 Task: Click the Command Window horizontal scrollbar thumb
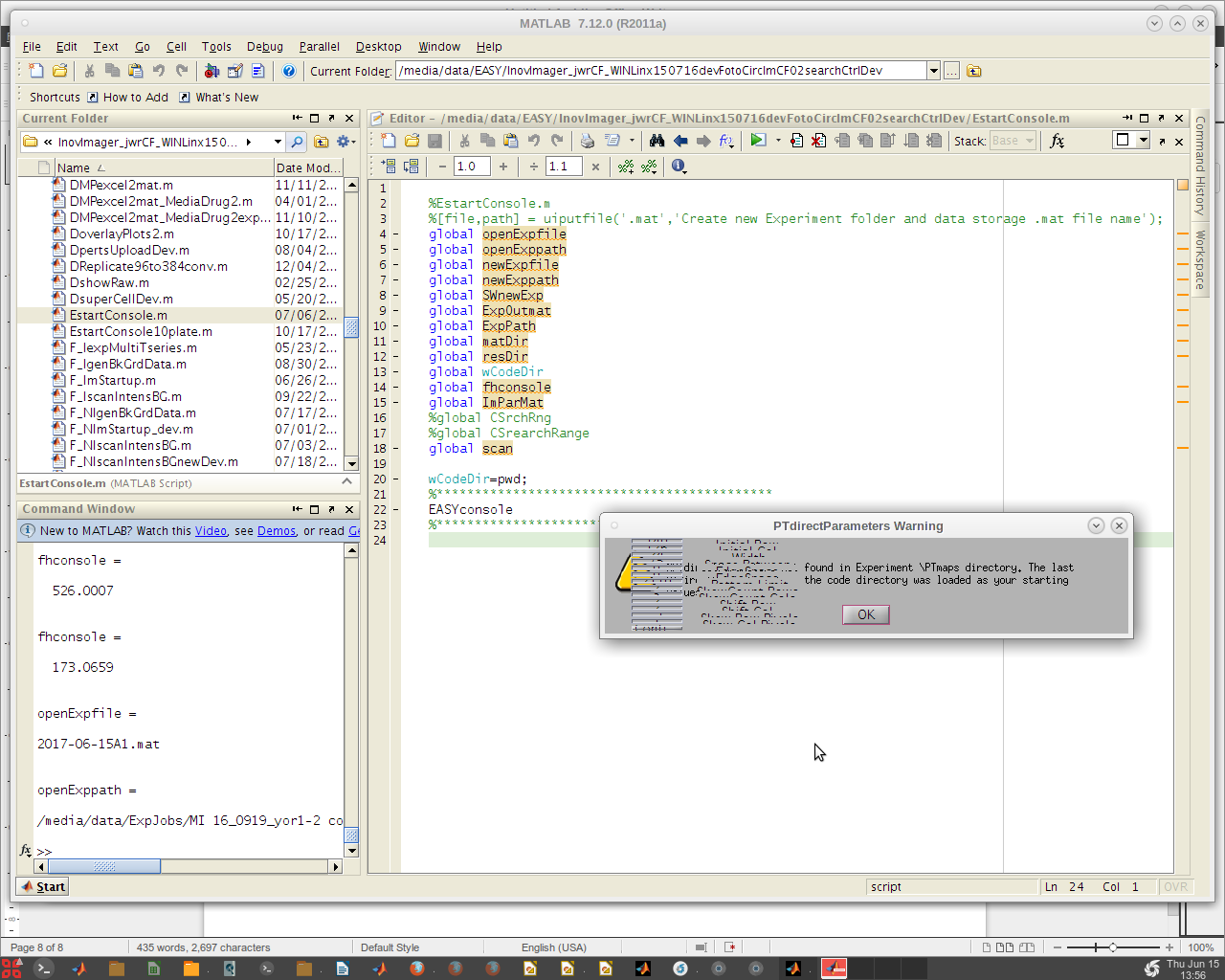click(103, 867)
